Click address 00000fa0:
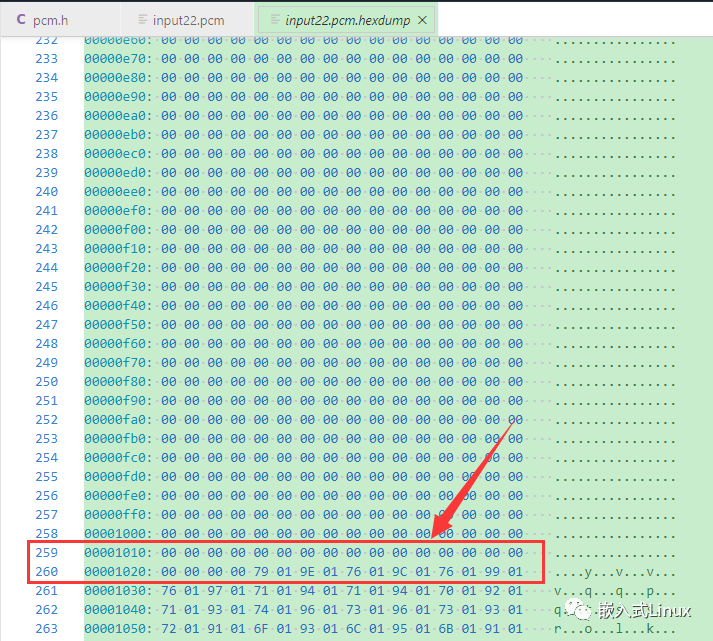713x641 pixels. click(x=118, y=420)
